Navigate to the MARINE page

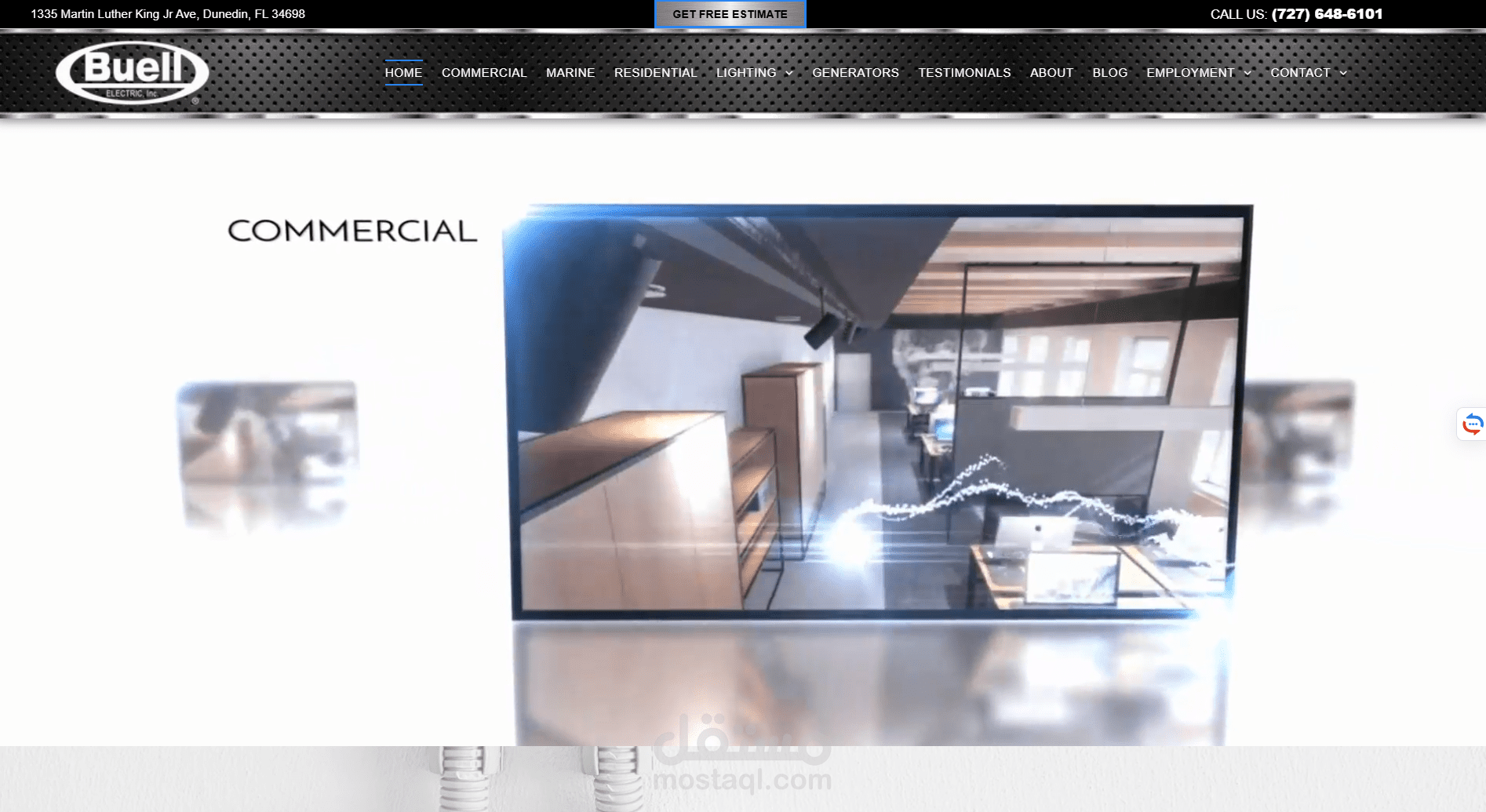coord(570,72)
